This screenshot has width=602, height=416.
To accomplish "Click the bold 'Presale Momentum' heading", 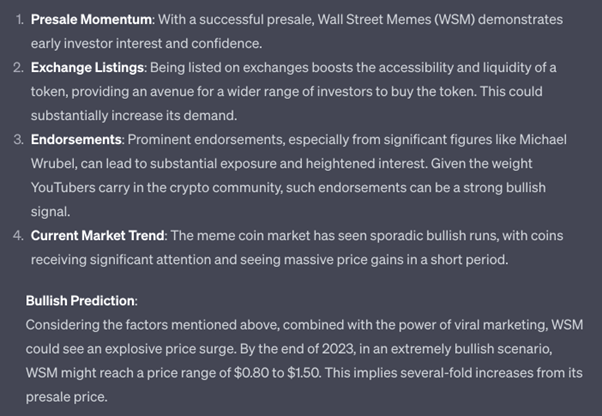I will [91, 20].
